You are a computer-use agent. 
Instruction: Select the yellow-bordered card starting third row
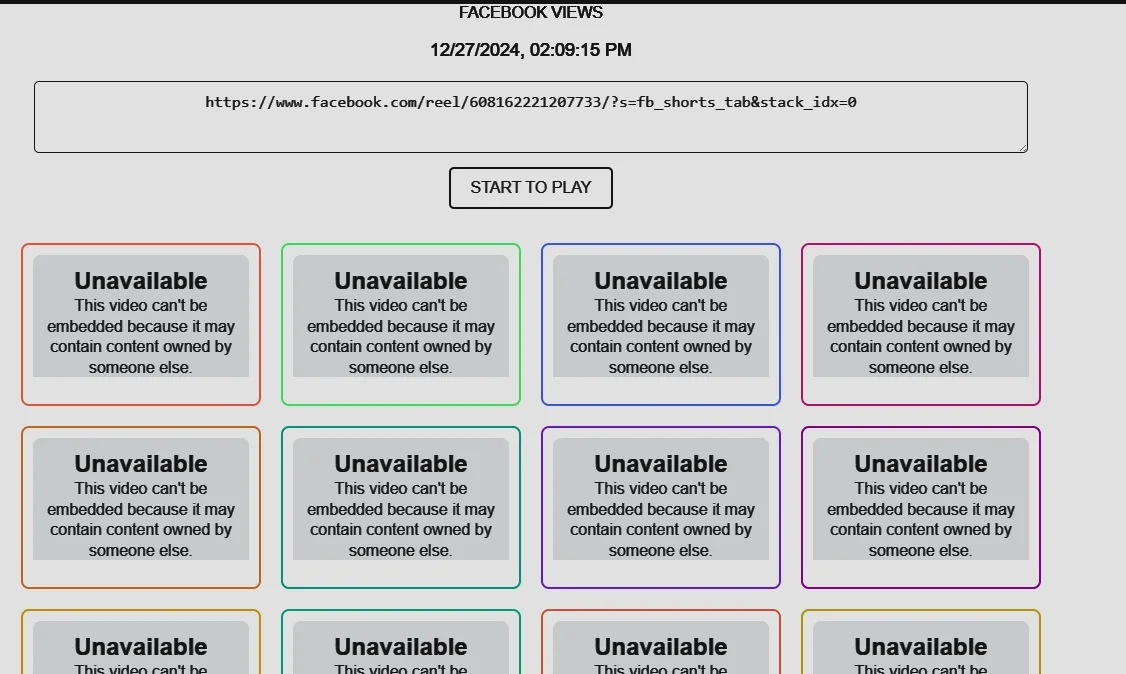tap(141, 642)
